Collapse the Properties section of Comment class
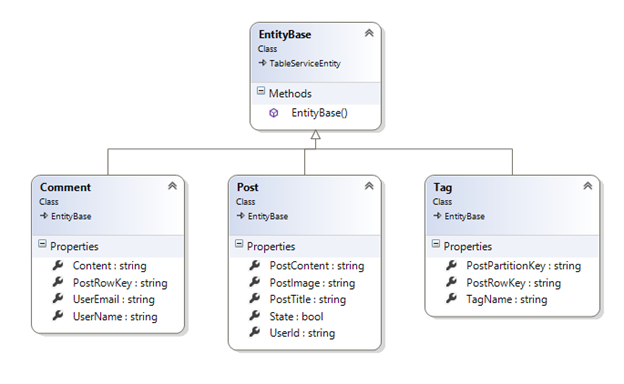Image resolution: width=624 pixels, height=384 pixels. [42, 244]
